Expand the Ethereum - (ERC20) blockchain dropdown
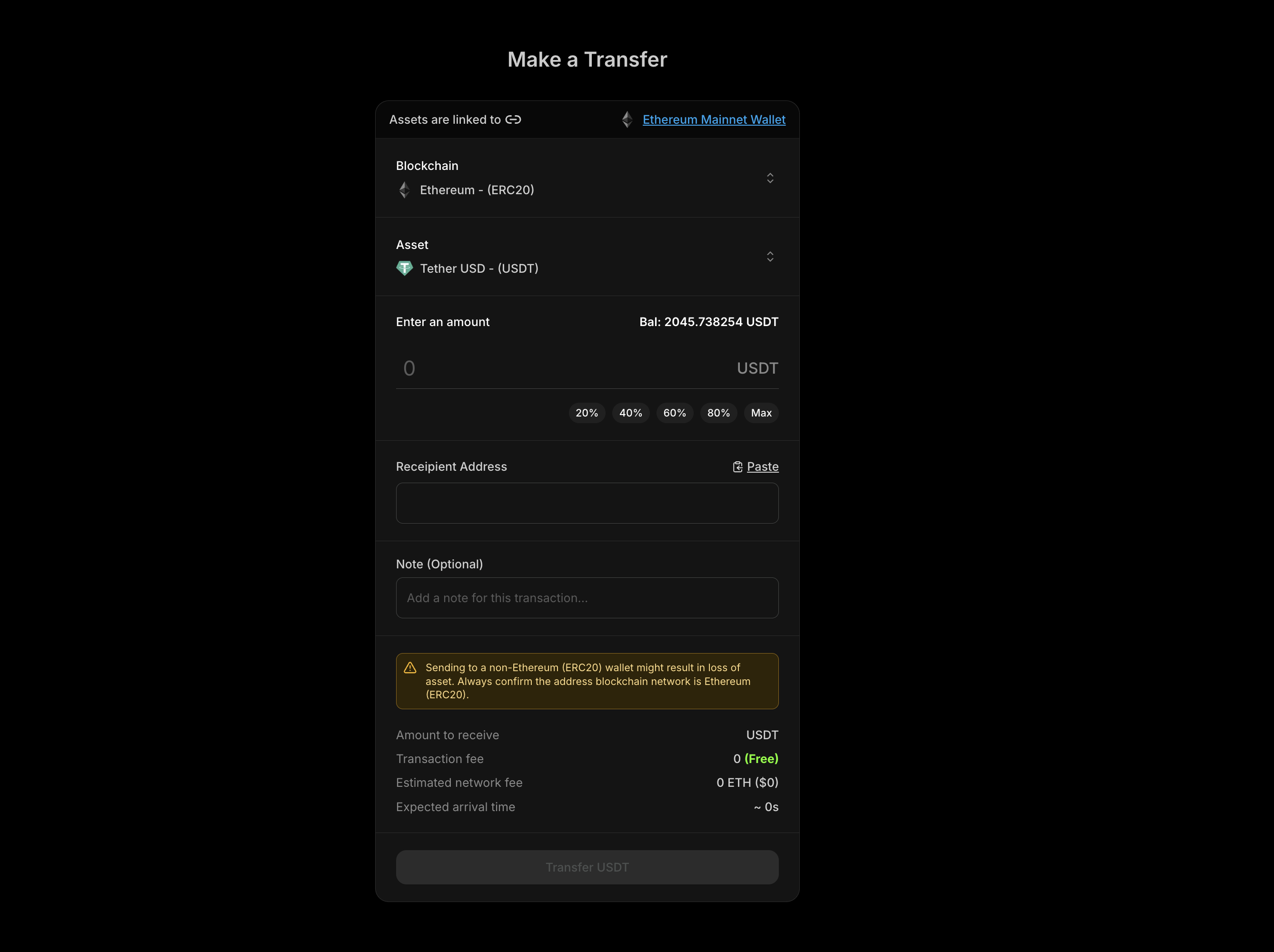This screenshot has height=952, width=1274. (587, 178)
